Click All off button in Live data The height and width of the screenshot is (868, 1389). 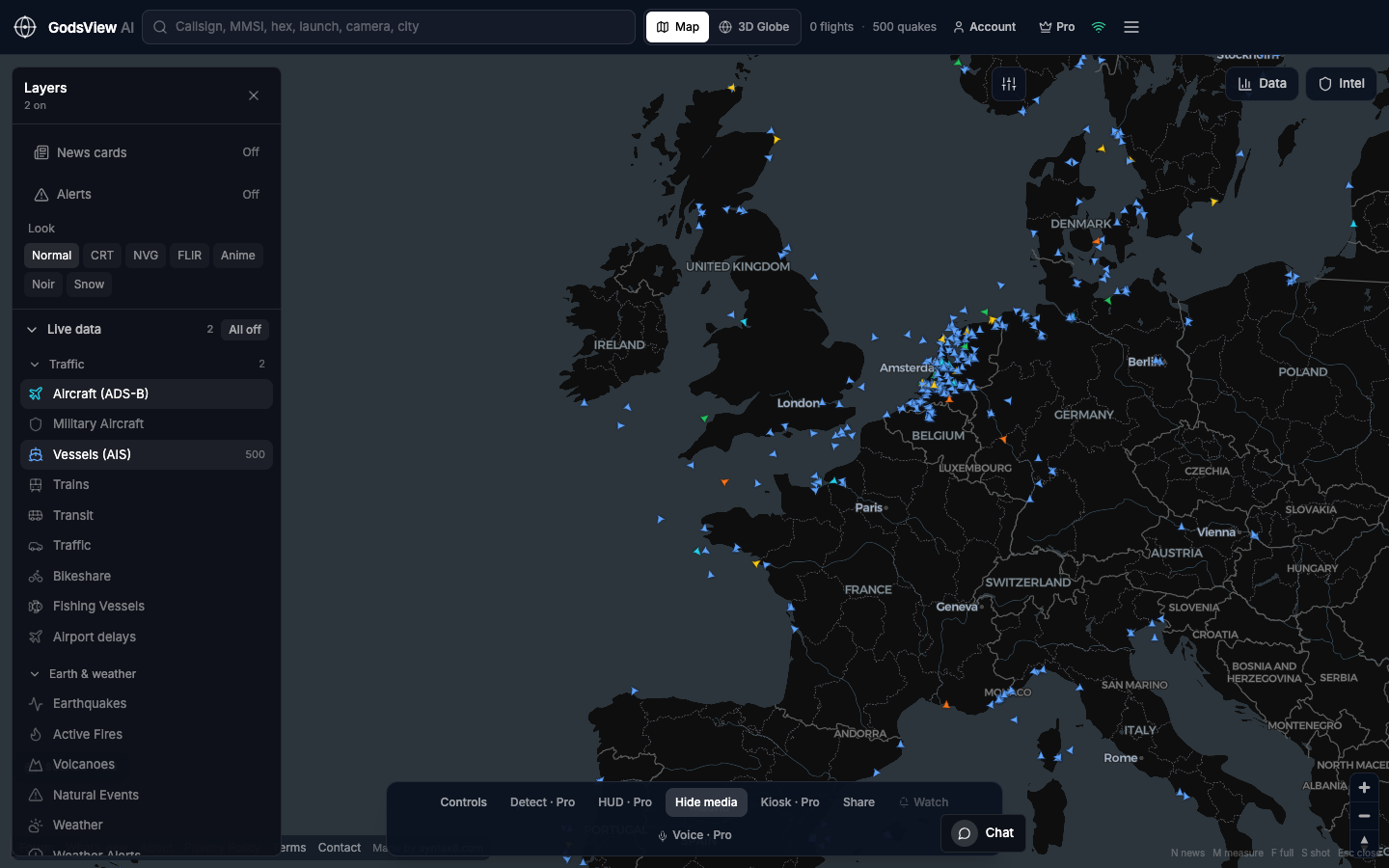click(x=245, y=330)
